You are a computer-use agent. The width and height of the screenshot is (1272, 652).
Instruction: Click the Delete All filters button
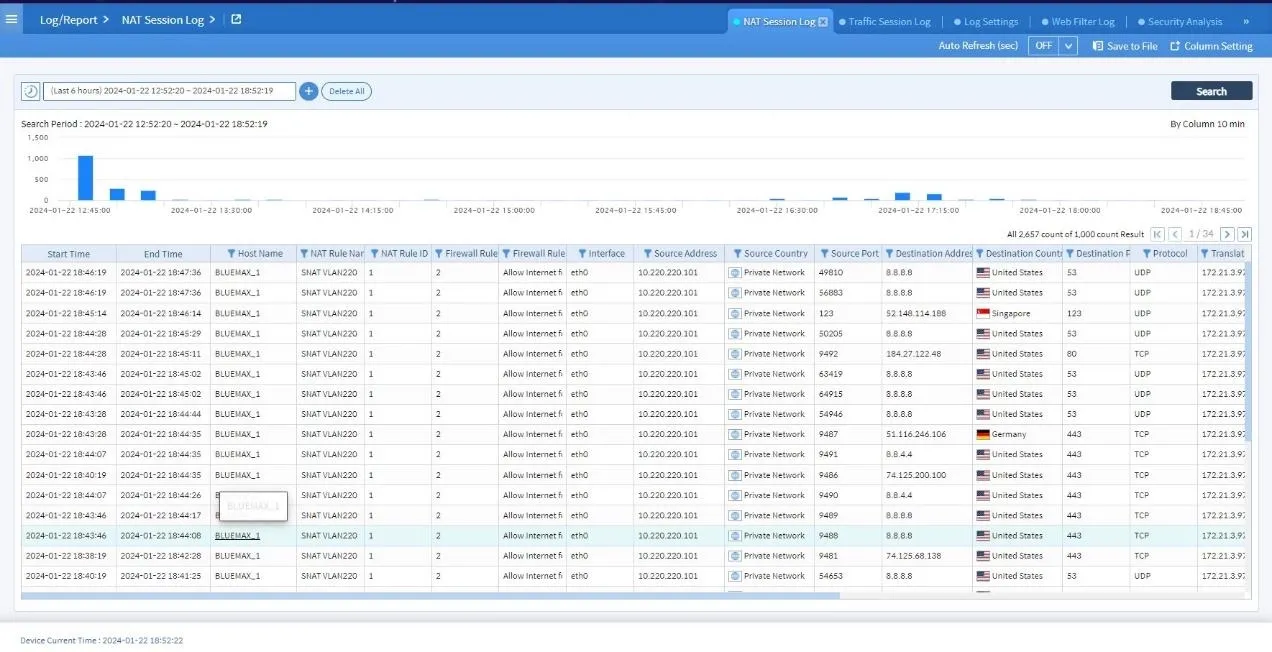(x=347, y=91)
